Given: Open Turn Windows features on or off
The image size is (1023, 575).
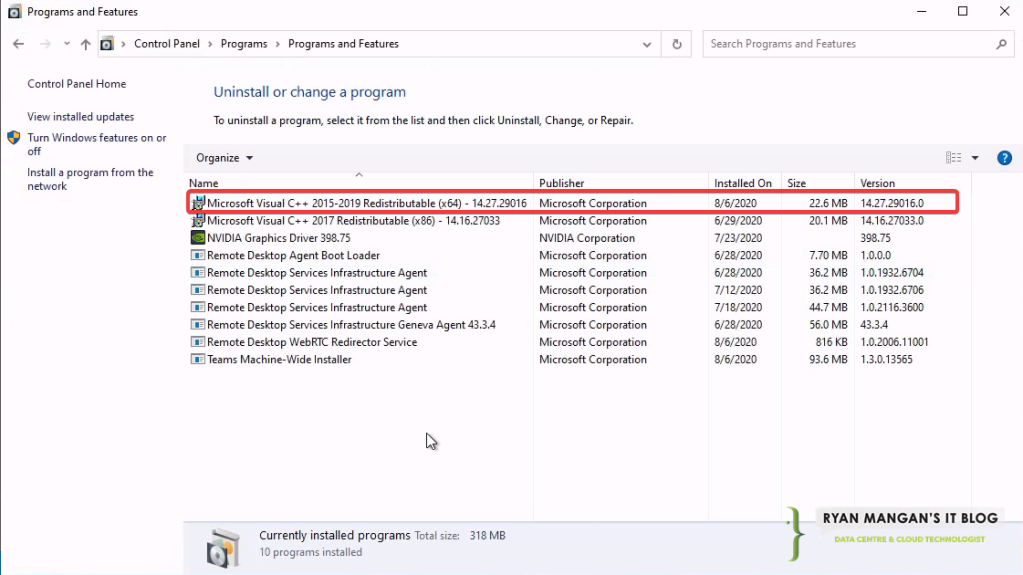Looking at the screenshot, I should pos(97,144).
